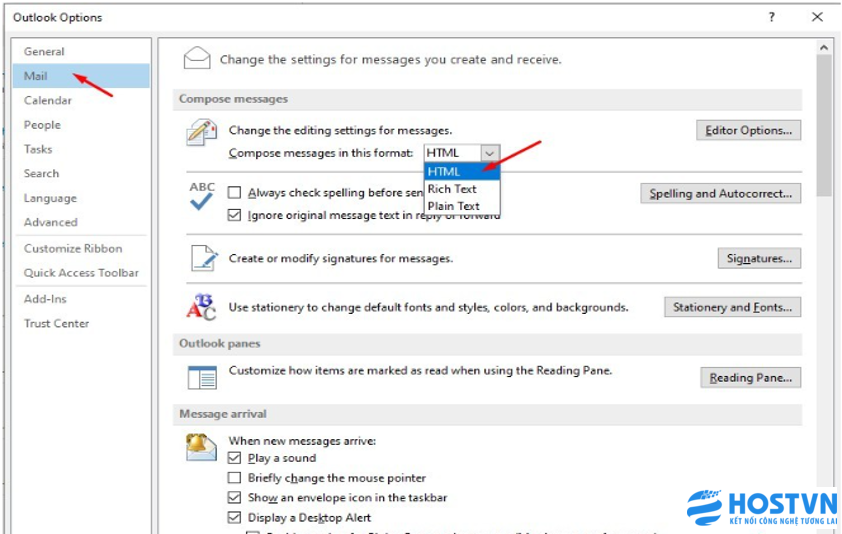Enable Briefly change the mouse pointer
Image resolution: width=842 pixels, height=534 pixels.
point(234,478)
